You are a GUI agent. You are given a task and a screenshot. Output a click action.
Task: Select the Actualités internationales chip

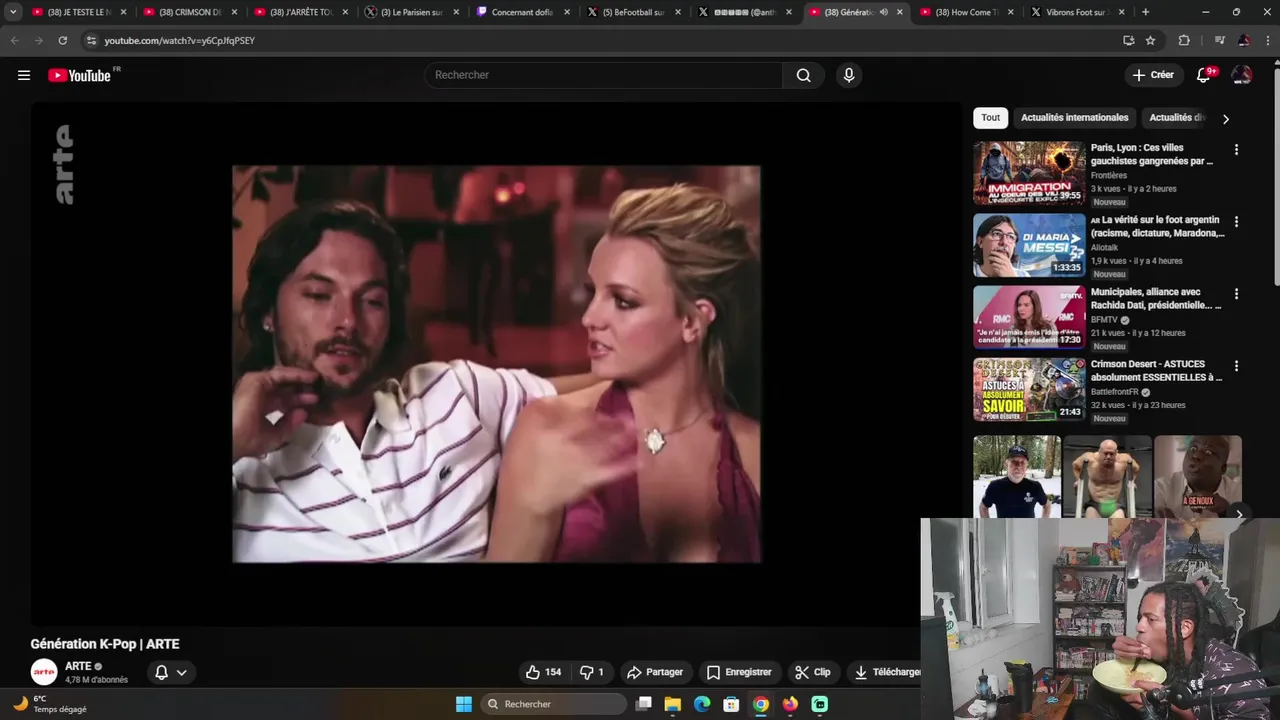pyautogui.click(x=1074, y=117)
